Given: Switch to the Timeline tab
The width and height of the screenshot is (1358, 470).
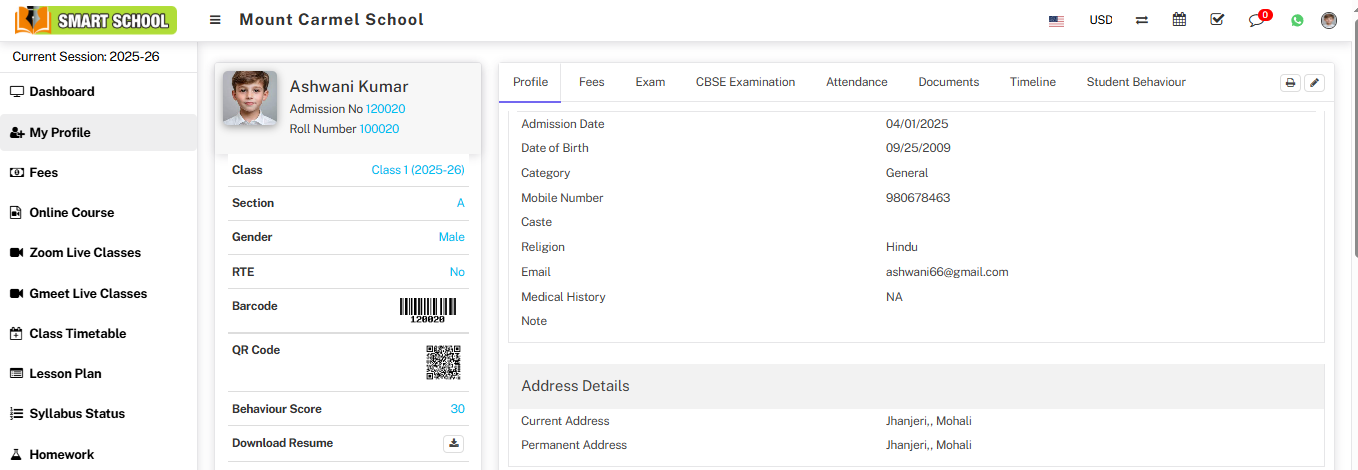Looking at the screenshot, I should (x=1033, y=82).
